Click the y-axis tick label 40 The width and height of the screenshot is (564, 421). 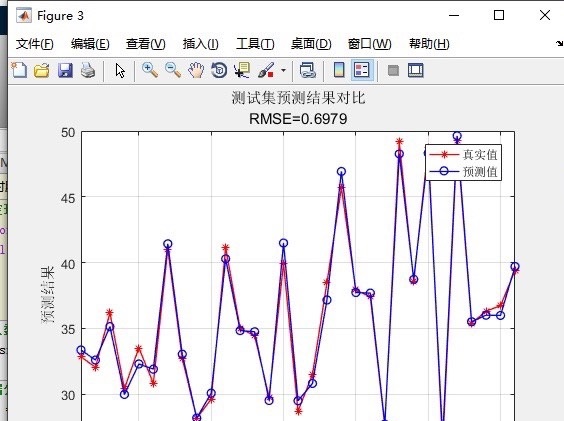pos(68,264)
